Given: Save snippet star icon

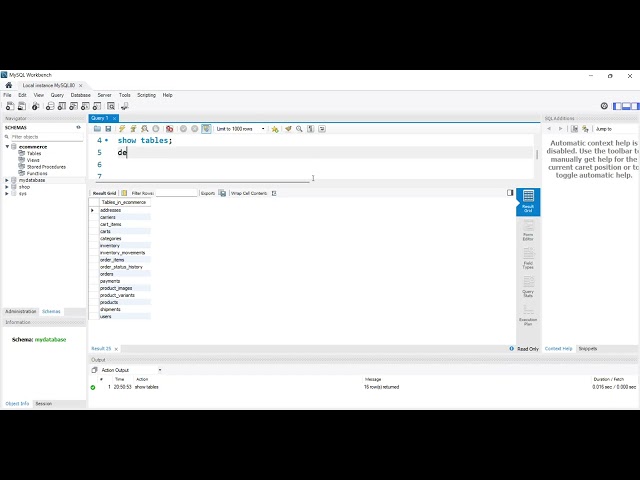Looking at the screenshot, I should [x=275, y=129].
